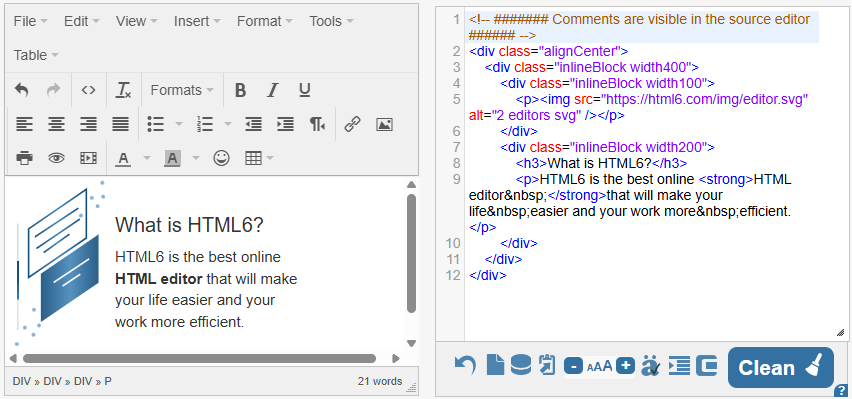Screen dimensions: 852x399
Task: Click the Clean button
Action: pyautogui.click(x=780, y=367)
